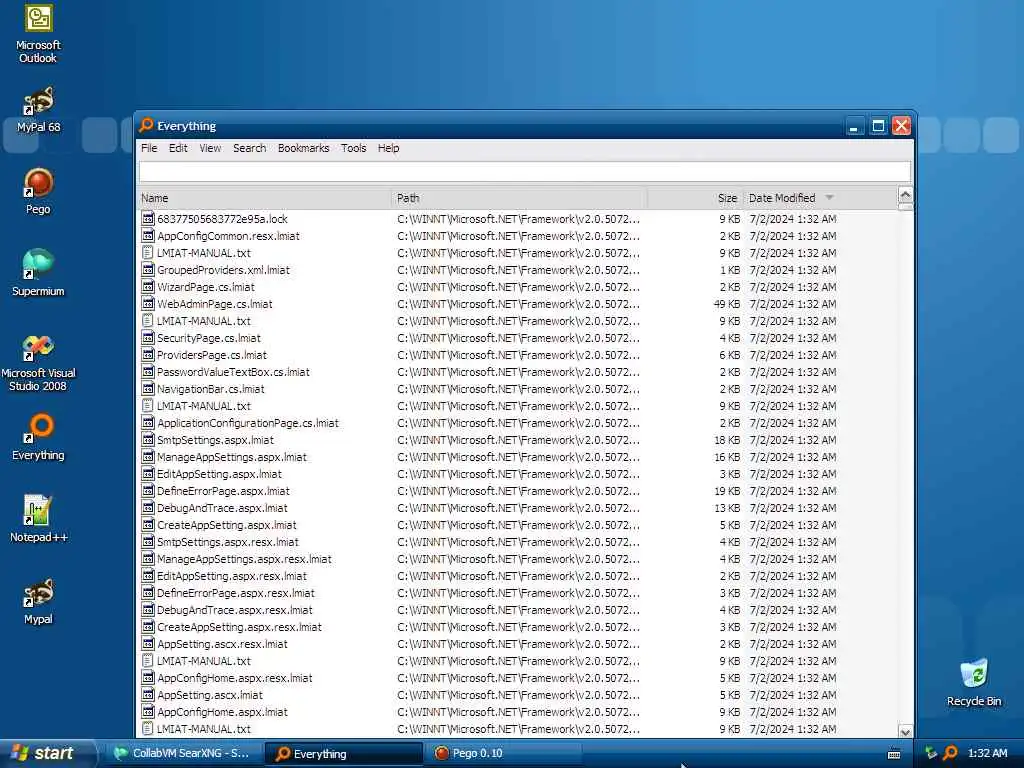Click file icon of 68377505683772e95a.lock

[x=148, y=219]
